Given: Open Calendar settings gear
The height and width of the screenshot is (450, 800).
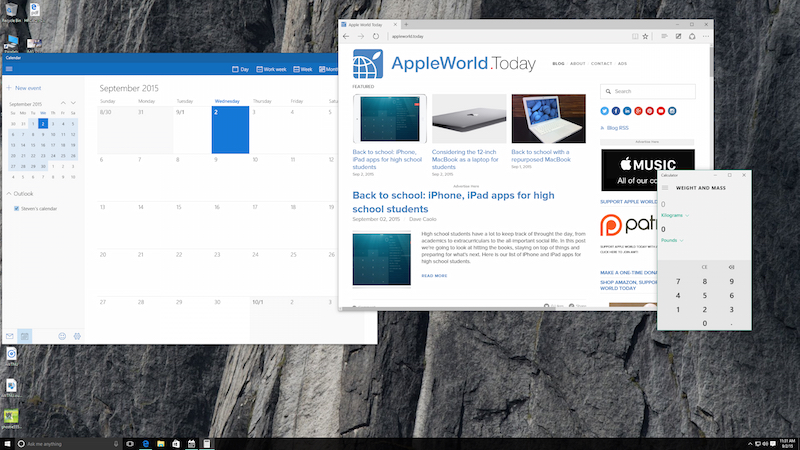Looking at the screenshot, I should coord(77,336).
